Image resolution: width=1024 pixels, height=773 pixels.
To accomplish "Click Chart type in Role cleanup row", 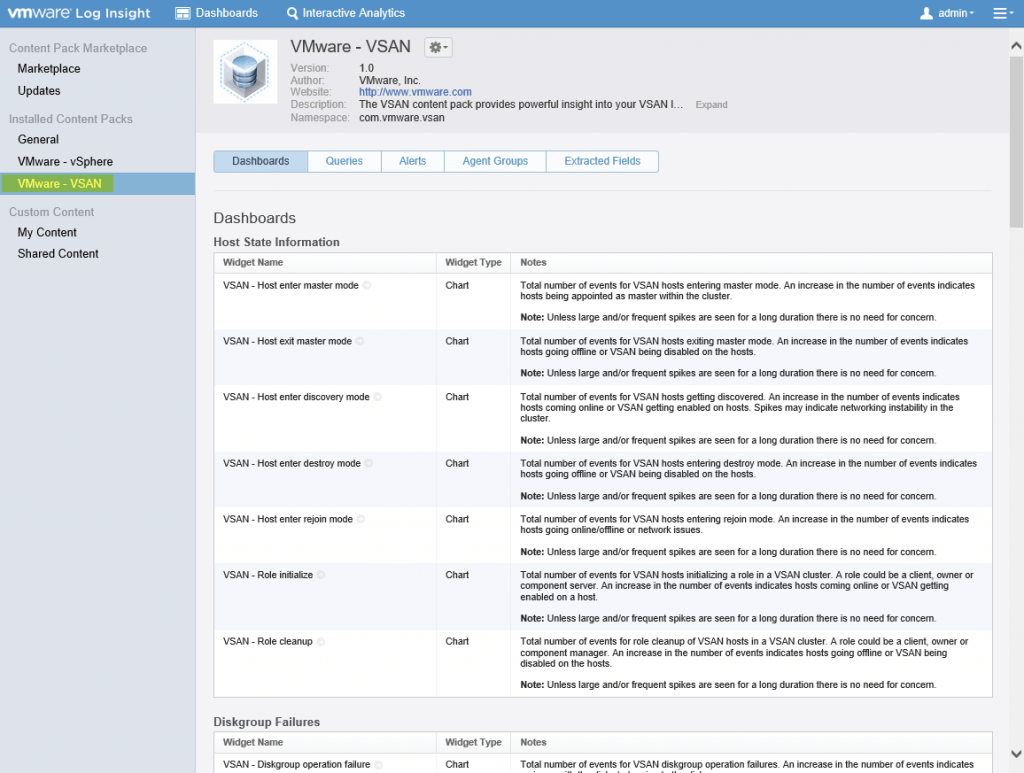I will click(457, 642).
